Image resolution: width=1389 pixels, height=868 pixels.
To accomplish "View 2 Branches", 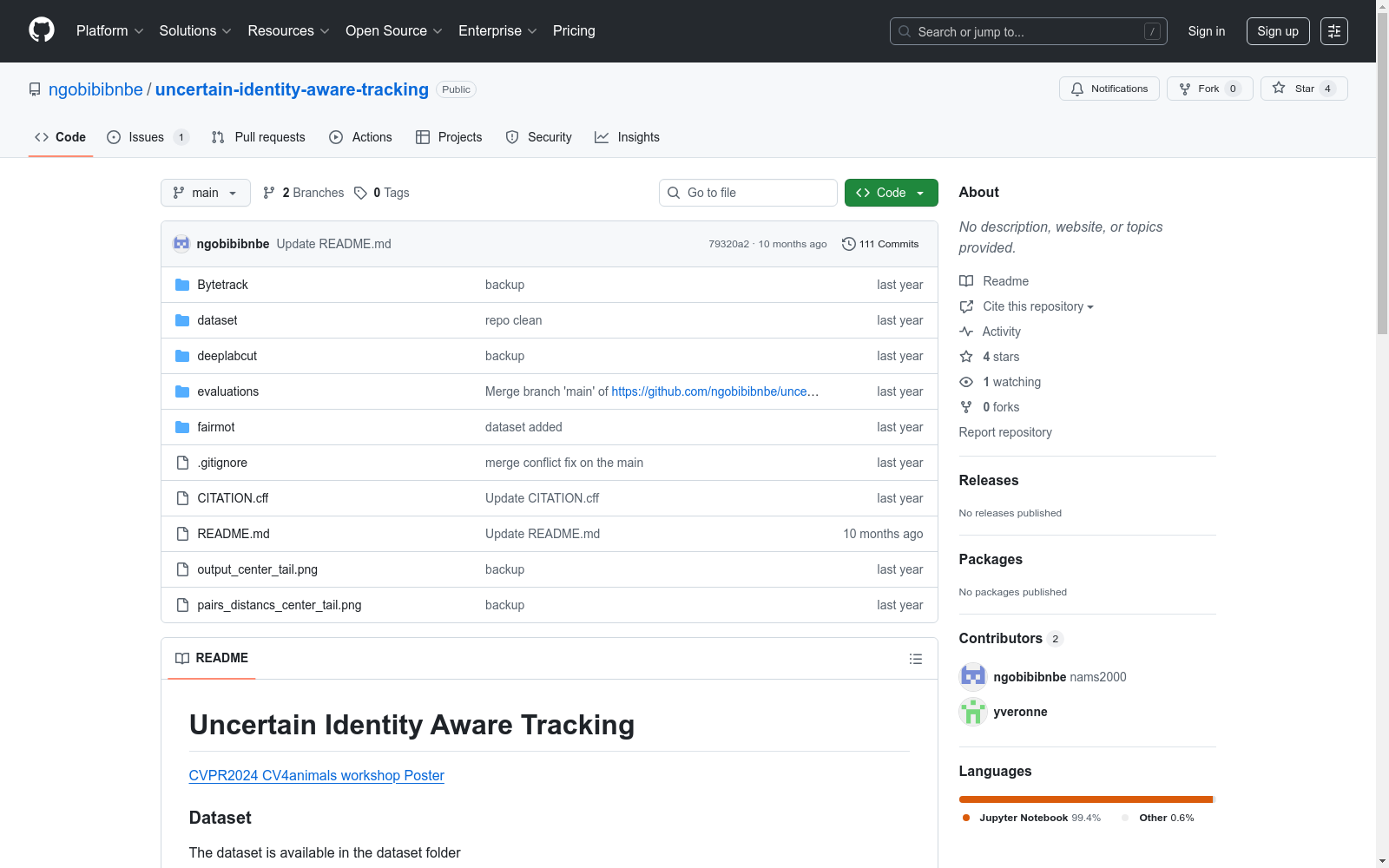I will pyautogui.click(x=304, y=193).
